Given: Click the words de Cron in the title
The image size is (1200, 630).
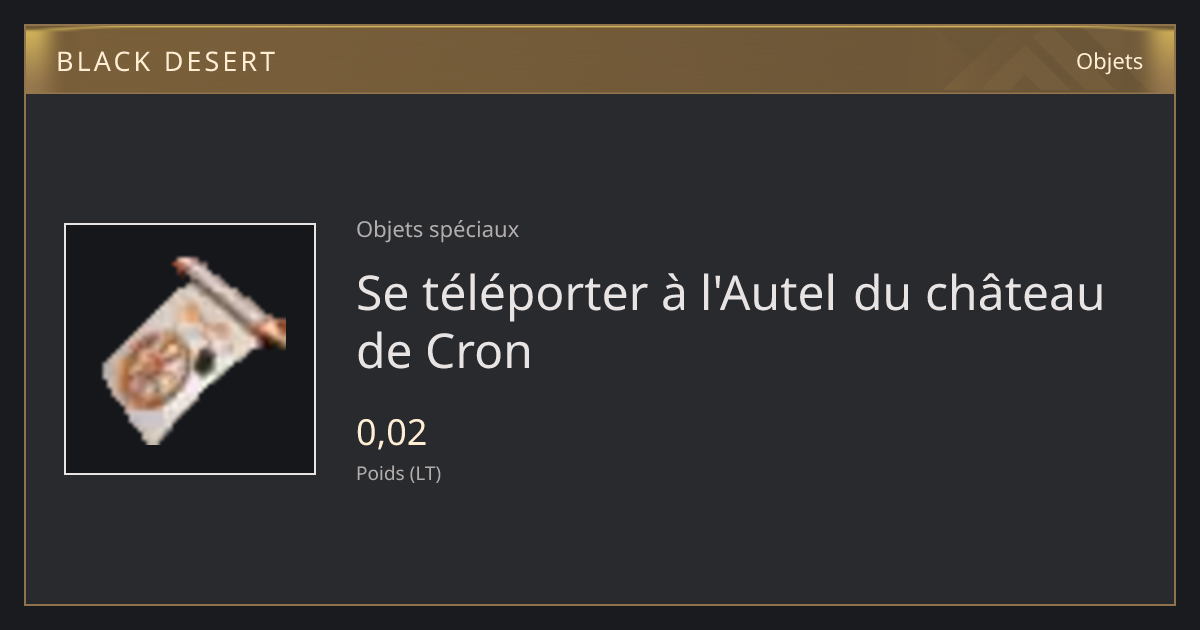Looking at the screenshot, I should tap(444, 351).
